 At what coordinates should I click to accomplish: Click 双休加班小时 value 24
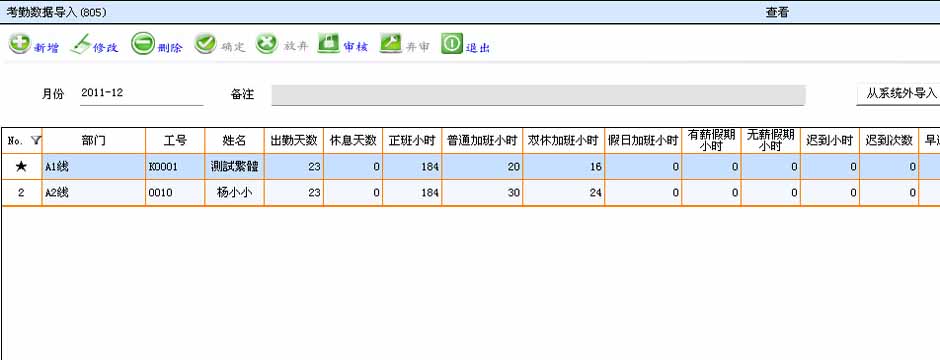pyautogui.click(x=564, y=193)
